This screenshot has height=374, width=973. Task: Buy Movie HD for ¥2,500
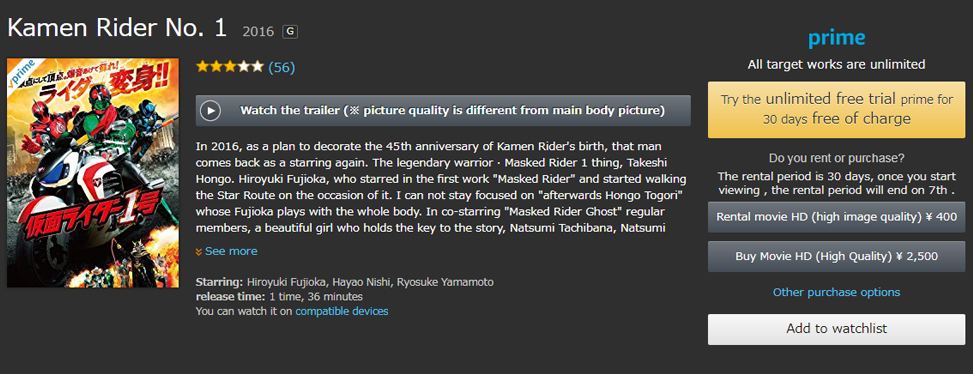click(836, 256)
